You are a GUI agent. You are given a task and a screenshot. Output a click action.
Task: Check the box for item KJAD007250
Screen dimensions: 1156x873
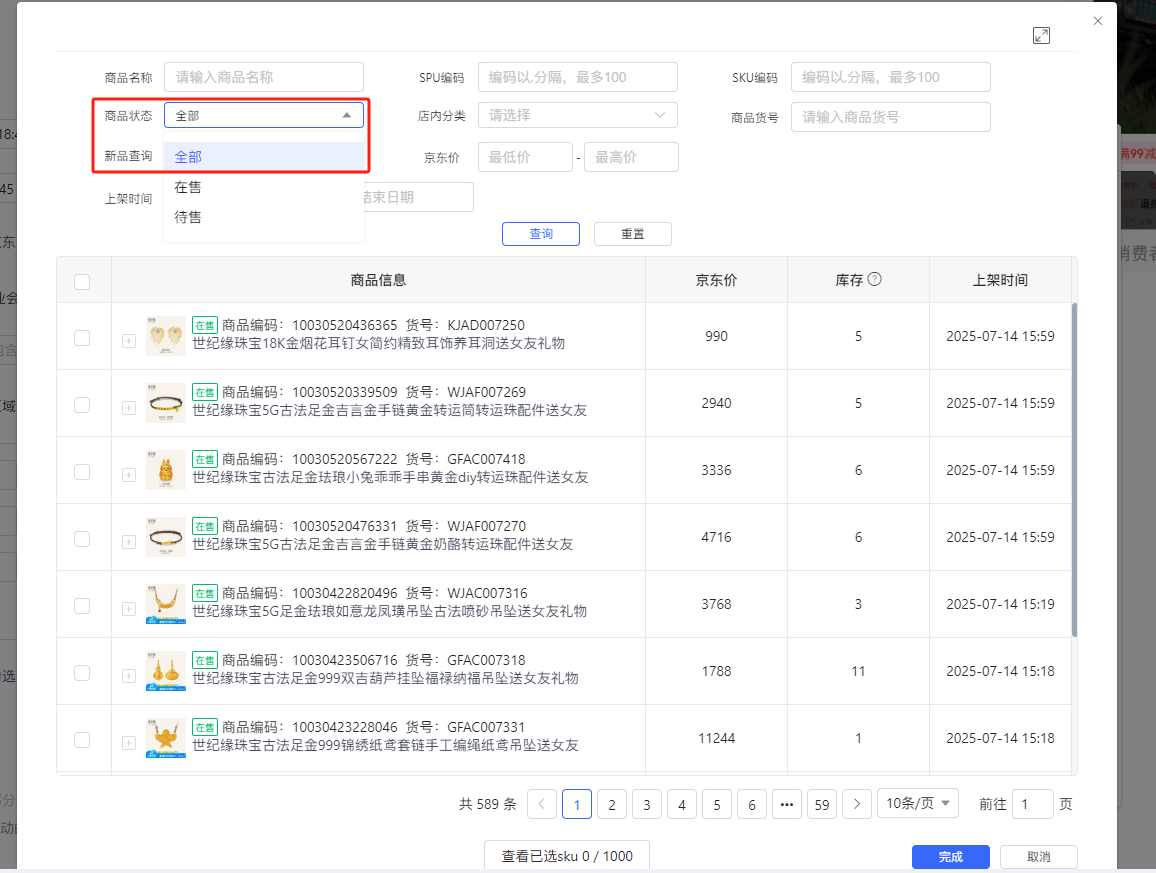click(82, 338)
